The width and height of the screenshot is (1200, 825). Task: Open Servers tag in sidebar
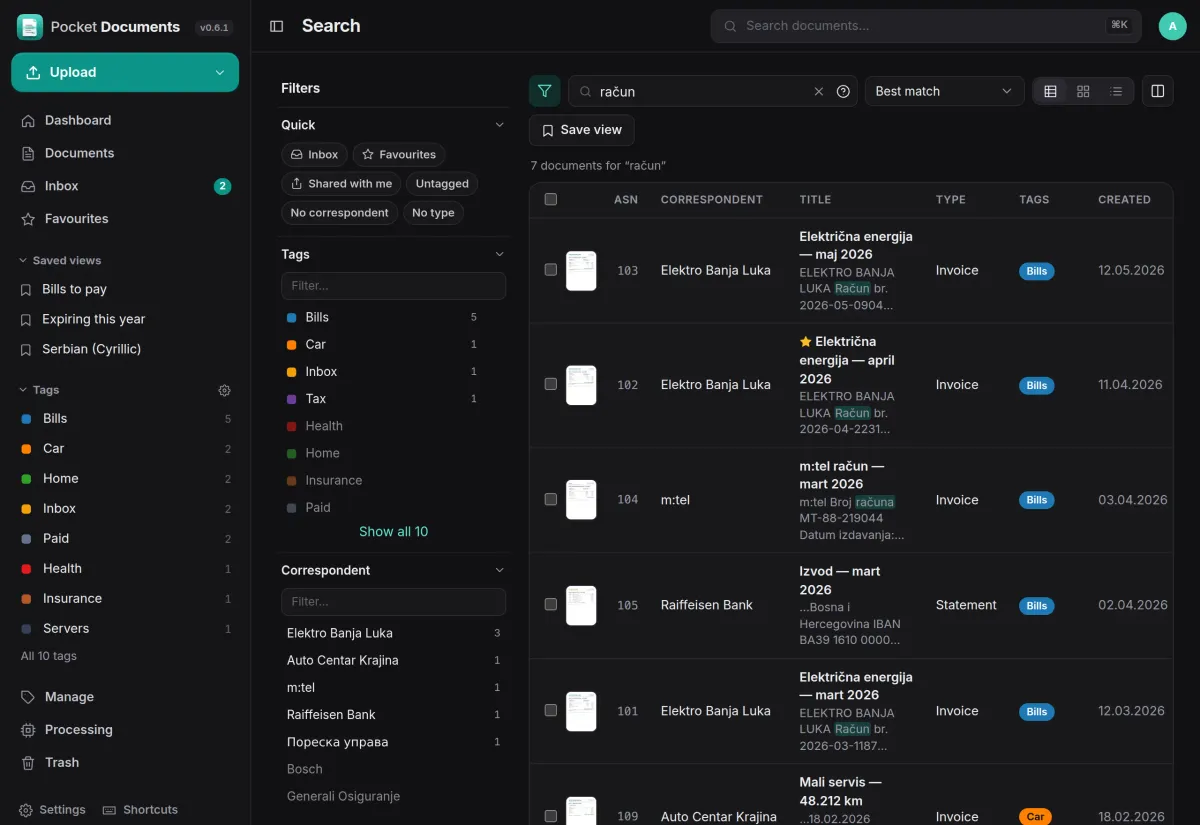pyautogui.click(x=125, y=628)
